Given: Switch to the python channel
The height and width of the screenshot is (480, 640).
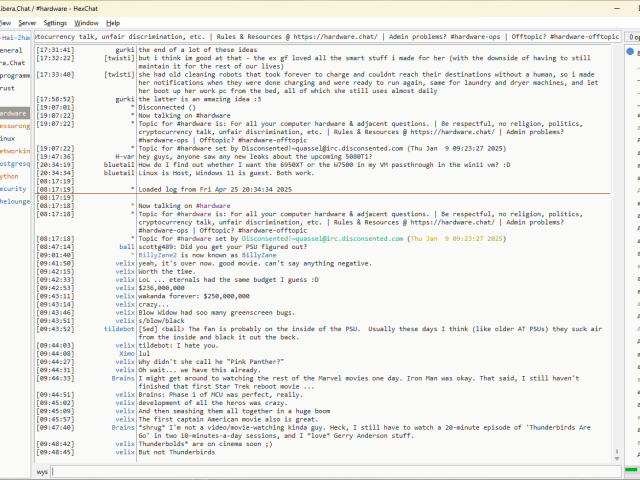Looking at the screenshot, I should pos(10,176).
